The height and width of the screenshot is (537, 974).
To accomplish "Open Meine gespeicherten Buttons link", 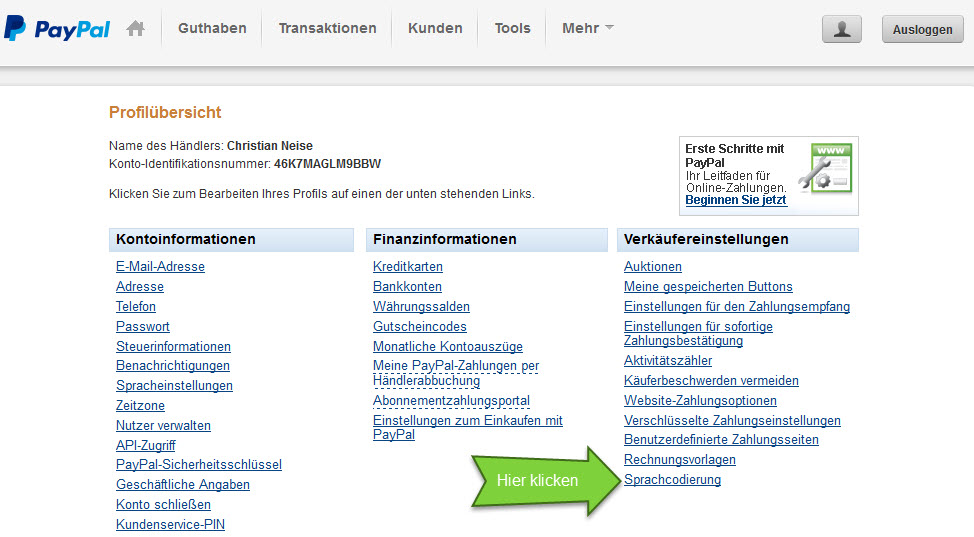I will pyautogui.click(x=708, y=287).
